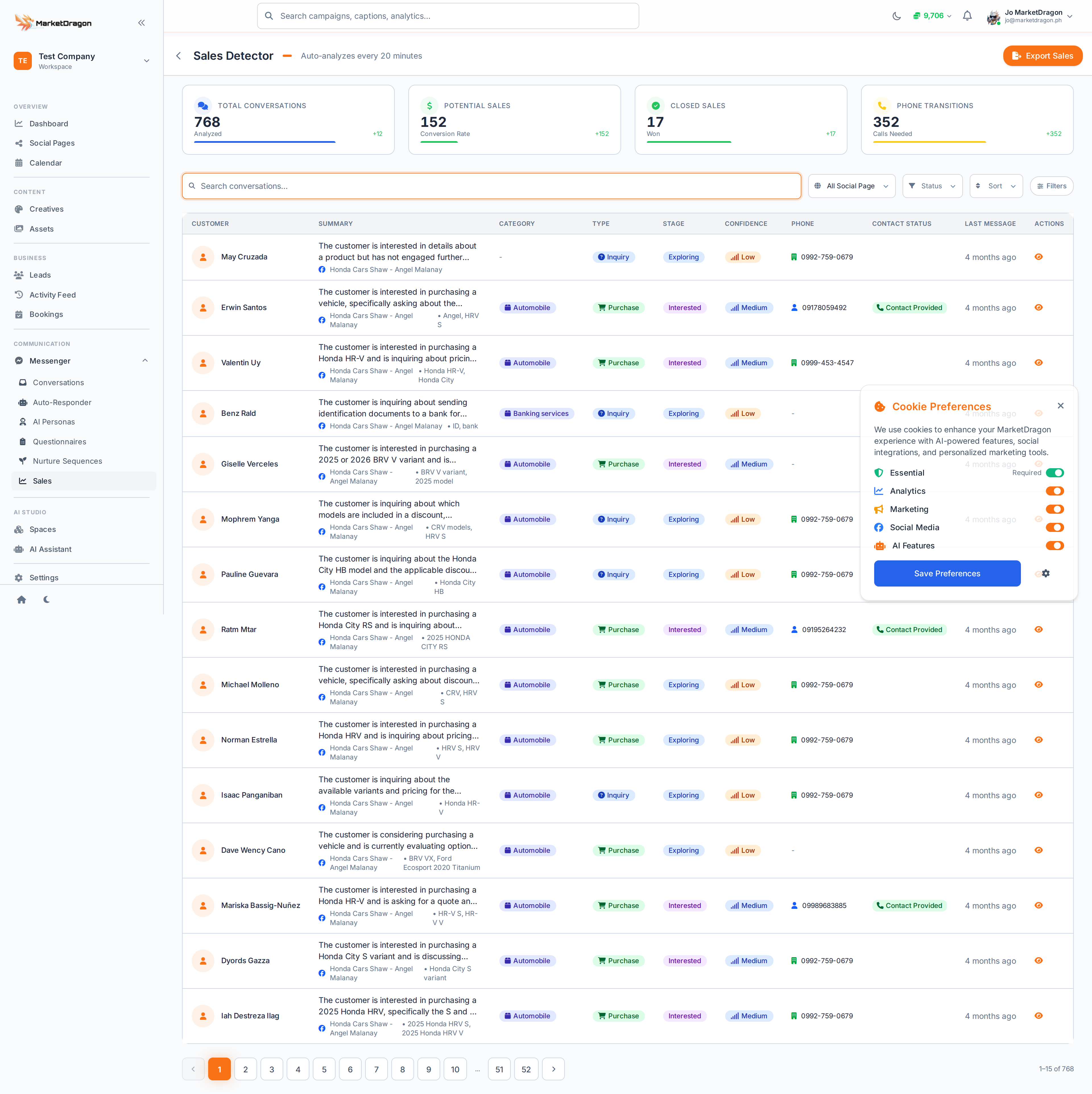View Erwin Santos conversation eye icon
The width and height of the screenshot is (1092, 1094).
1038,307
